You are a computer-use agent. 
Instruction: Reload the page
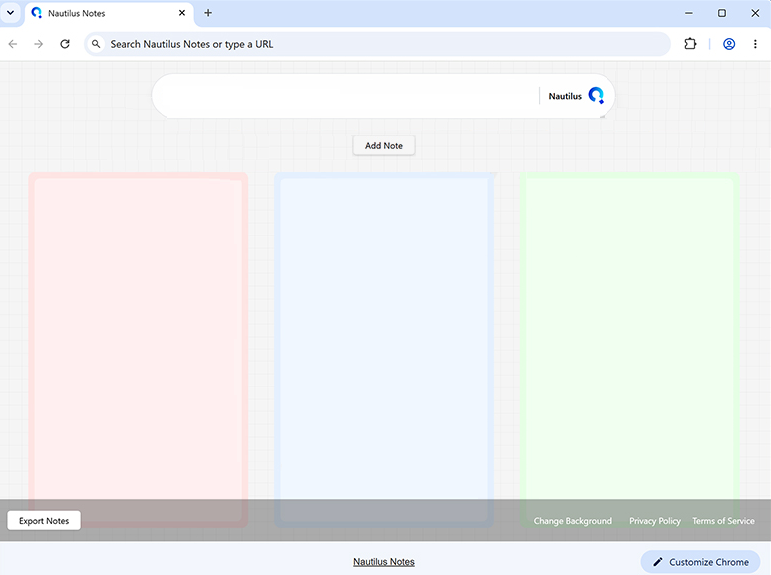[x=65, y=44]
